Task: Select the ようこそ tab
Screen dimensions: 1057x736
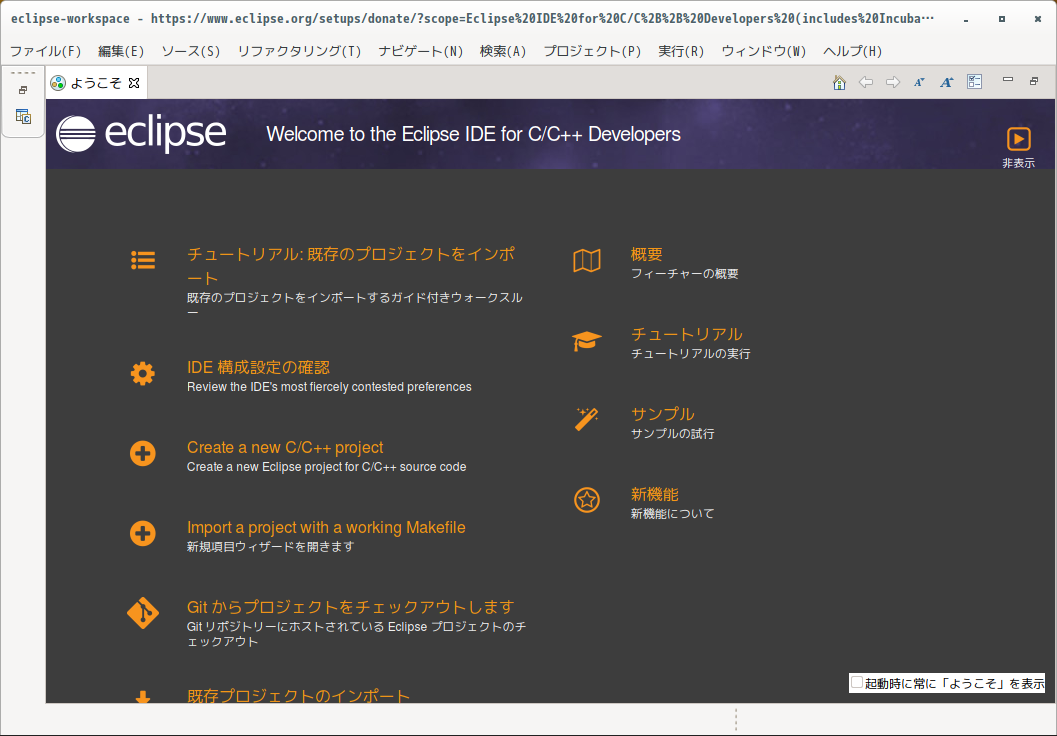Action: point(96,83)
